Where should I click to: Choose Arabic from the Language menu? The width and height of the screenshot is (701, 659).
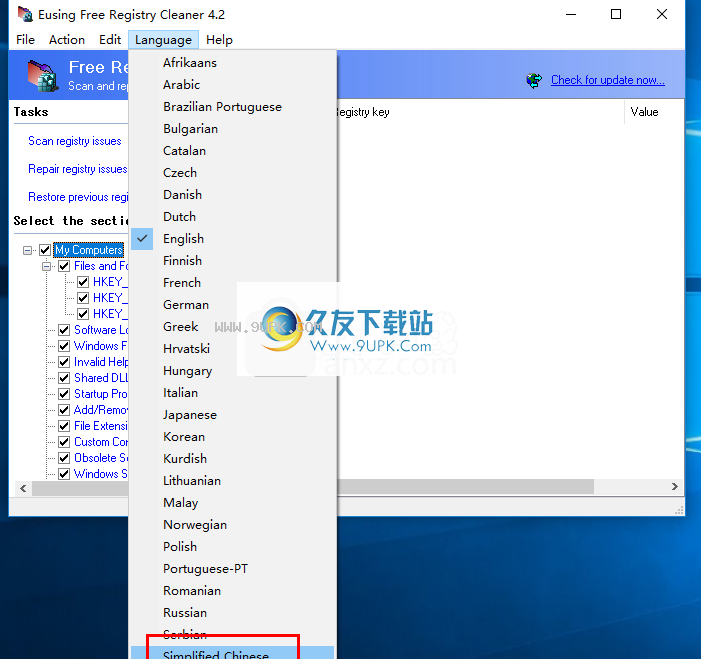(232, 84)
